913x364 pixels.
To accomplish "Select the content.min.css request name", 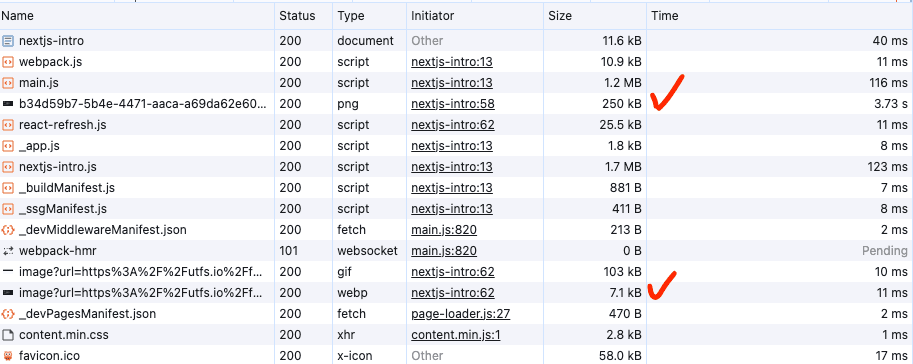I will [x=63, y=335].
